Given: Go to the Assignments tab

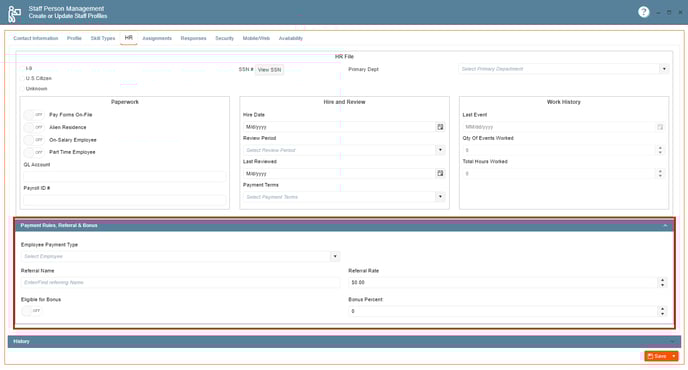Looking at the screenshot, I should point(157,38).
